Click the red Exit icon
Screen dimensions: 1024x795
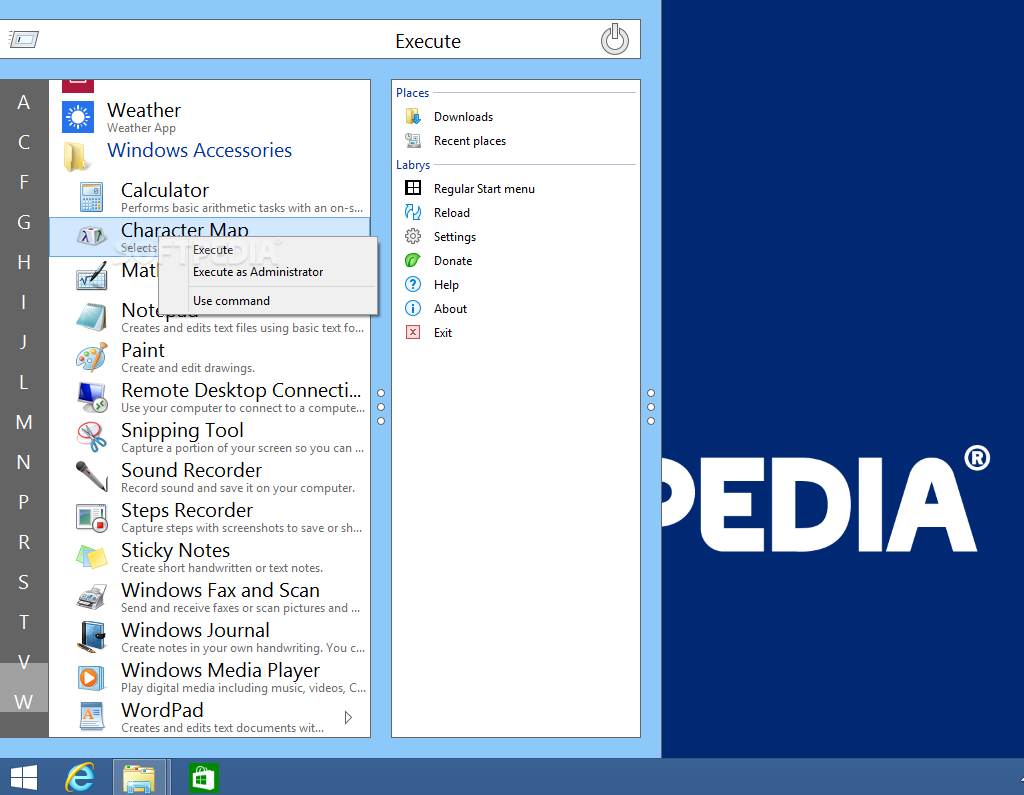coord(413,332)
